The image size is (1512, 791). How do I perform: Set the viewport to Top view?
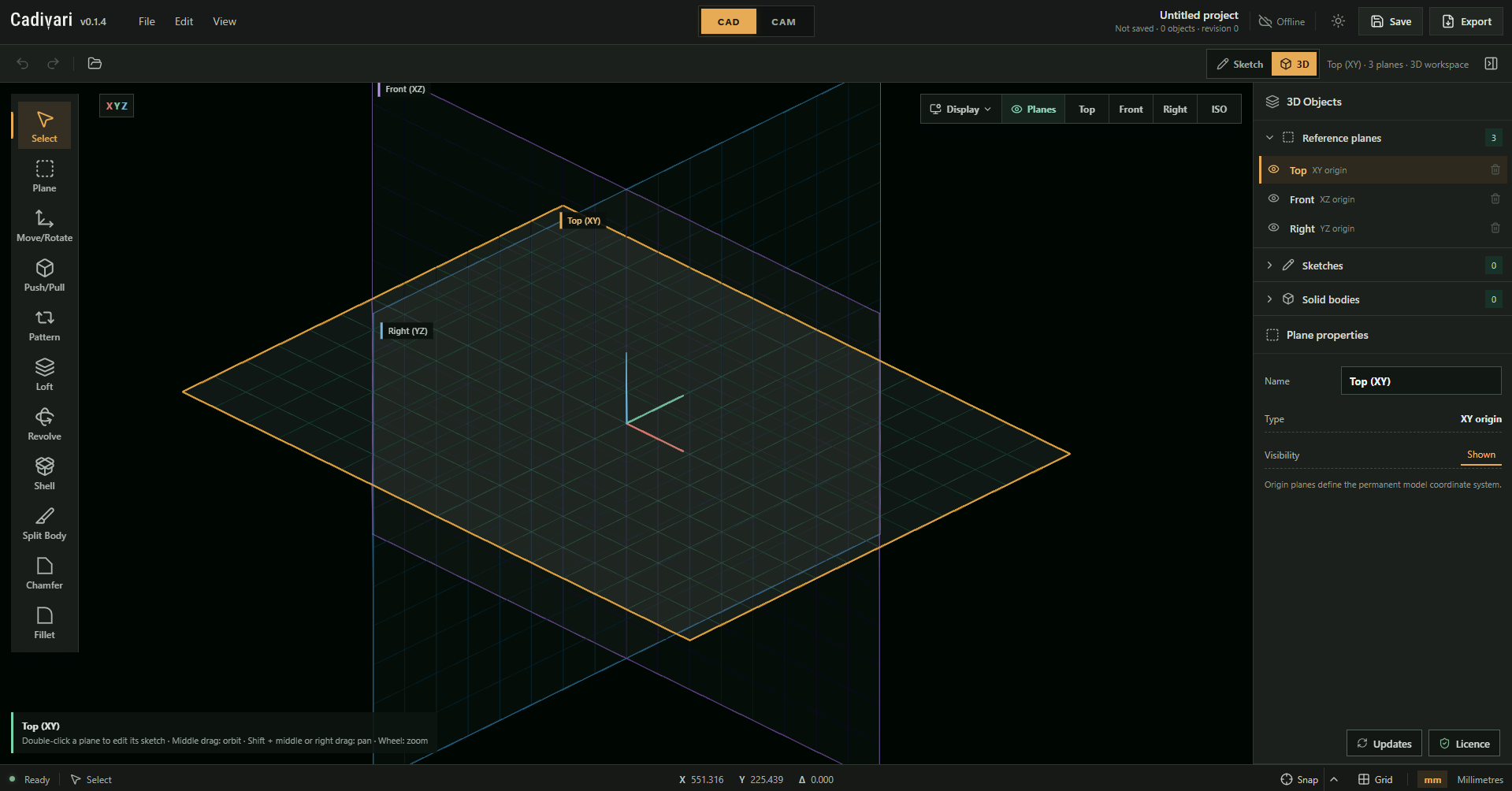coord(1087,110)
